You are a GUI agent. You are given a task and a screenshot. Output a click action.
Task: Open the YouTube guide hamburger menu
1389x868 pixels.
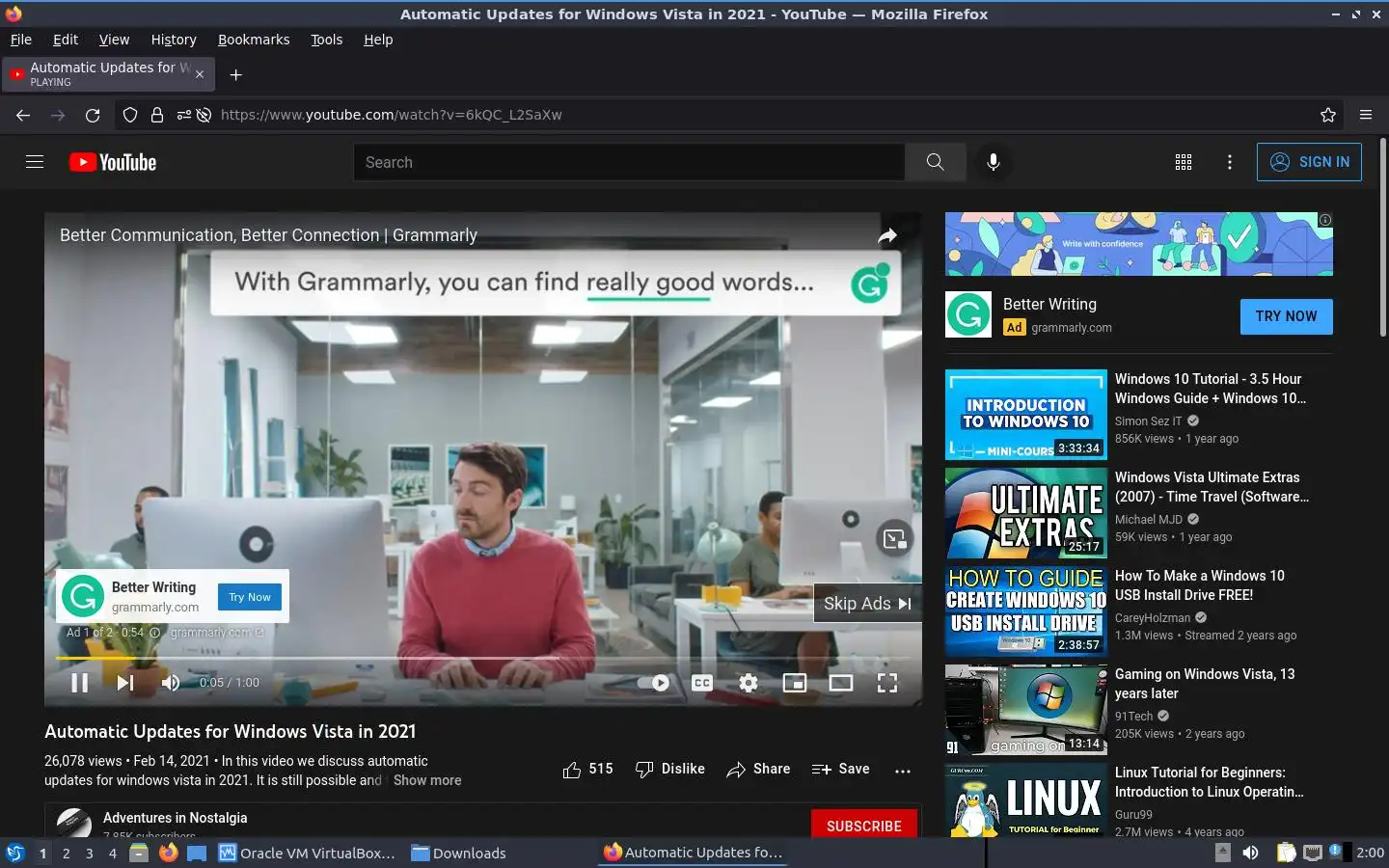(x=35, y=162)
